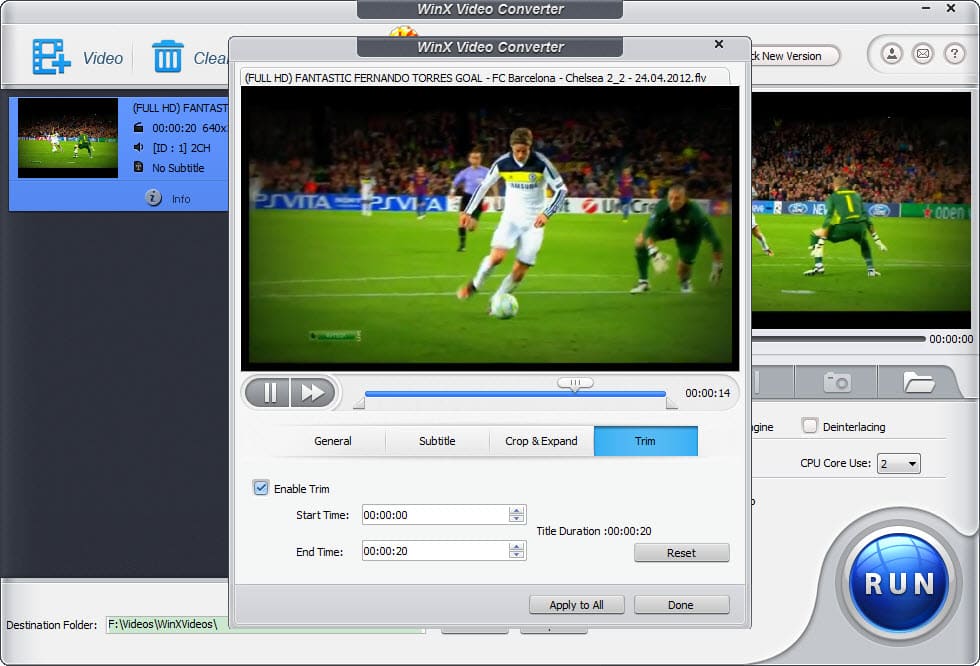980x666 pixels.
Task: Click Apply to All button
Action: 576,605
